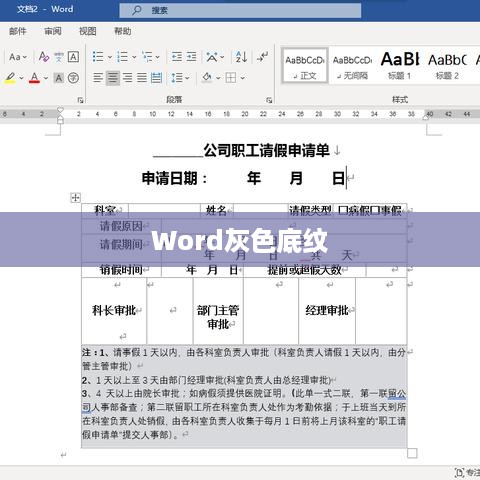Image resolution: width=480 pixels, height=480 pixels.
Task: Click the title 公司职工请假申请单
Action: coord(267,151)
